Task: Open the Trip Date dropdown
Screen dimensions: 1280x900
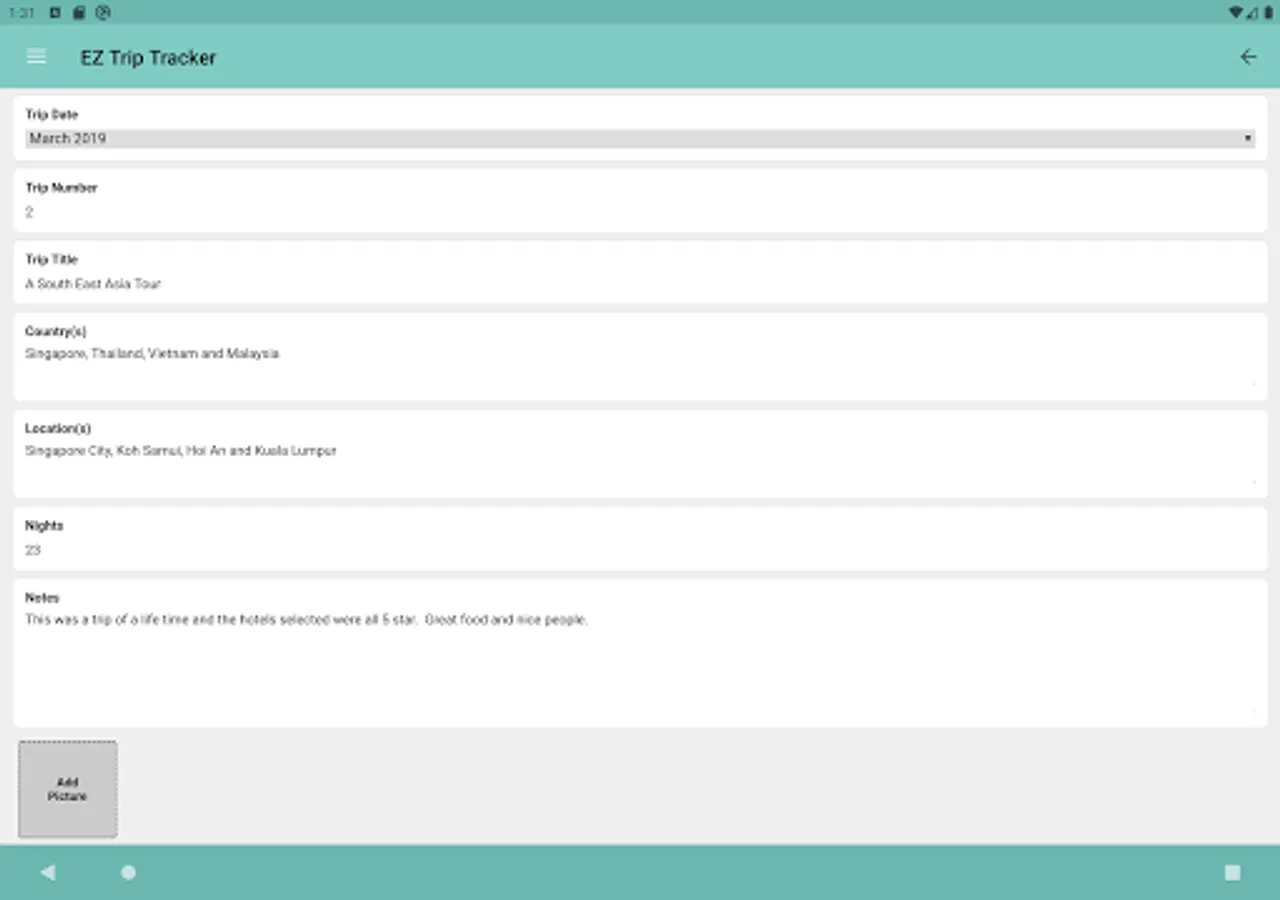Action: click(x=640, y=138)
